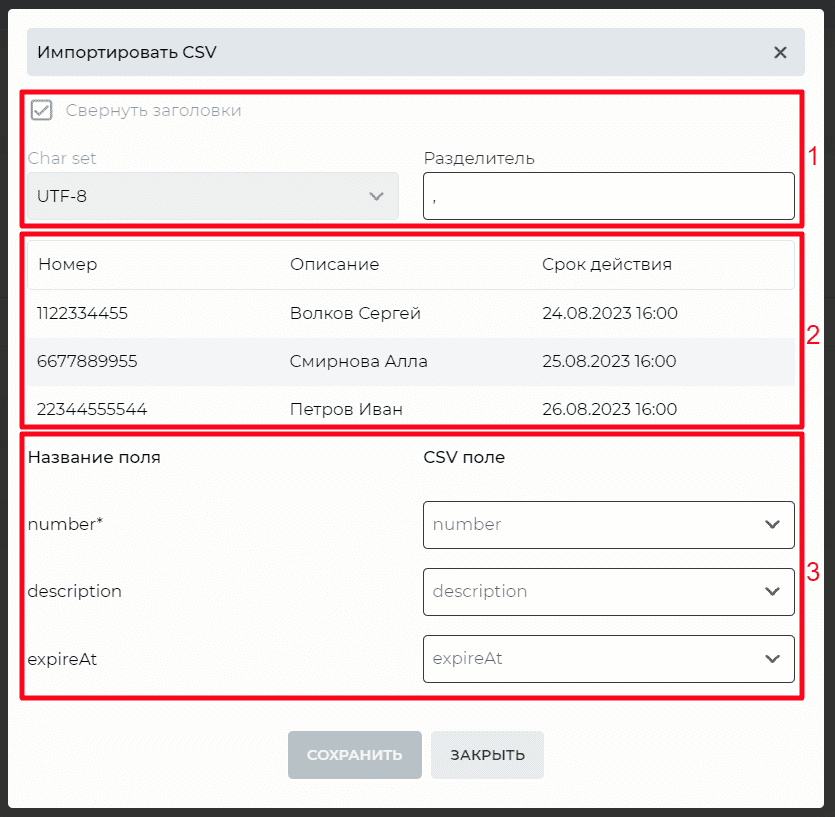Open the description CSV field dropdown
Viewport: 835px width, 817px height.
[x=609, y=592]
